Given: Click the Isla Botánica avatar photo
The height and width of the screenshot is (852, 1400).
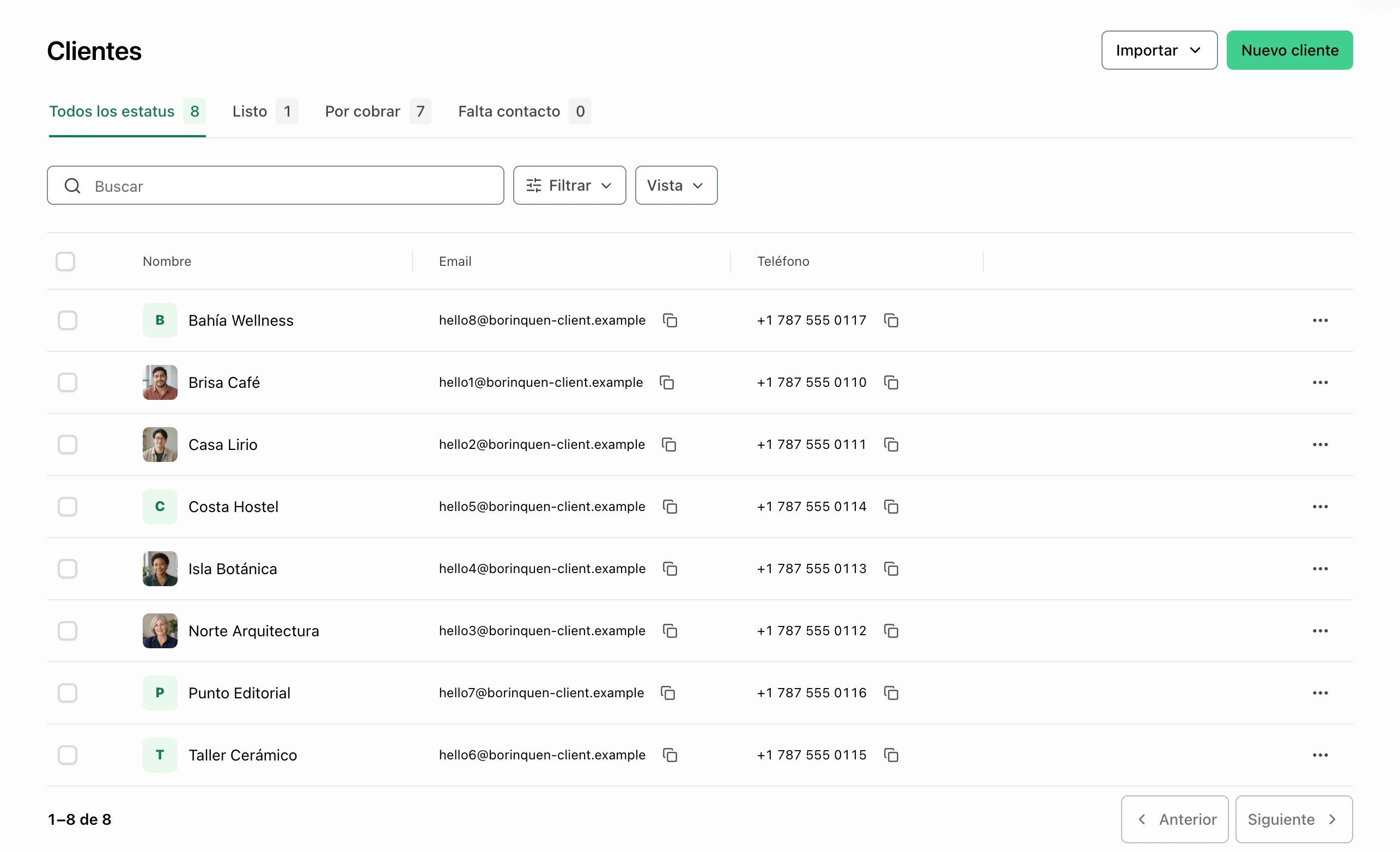Looking at the screenshot, I should [160, 569].
